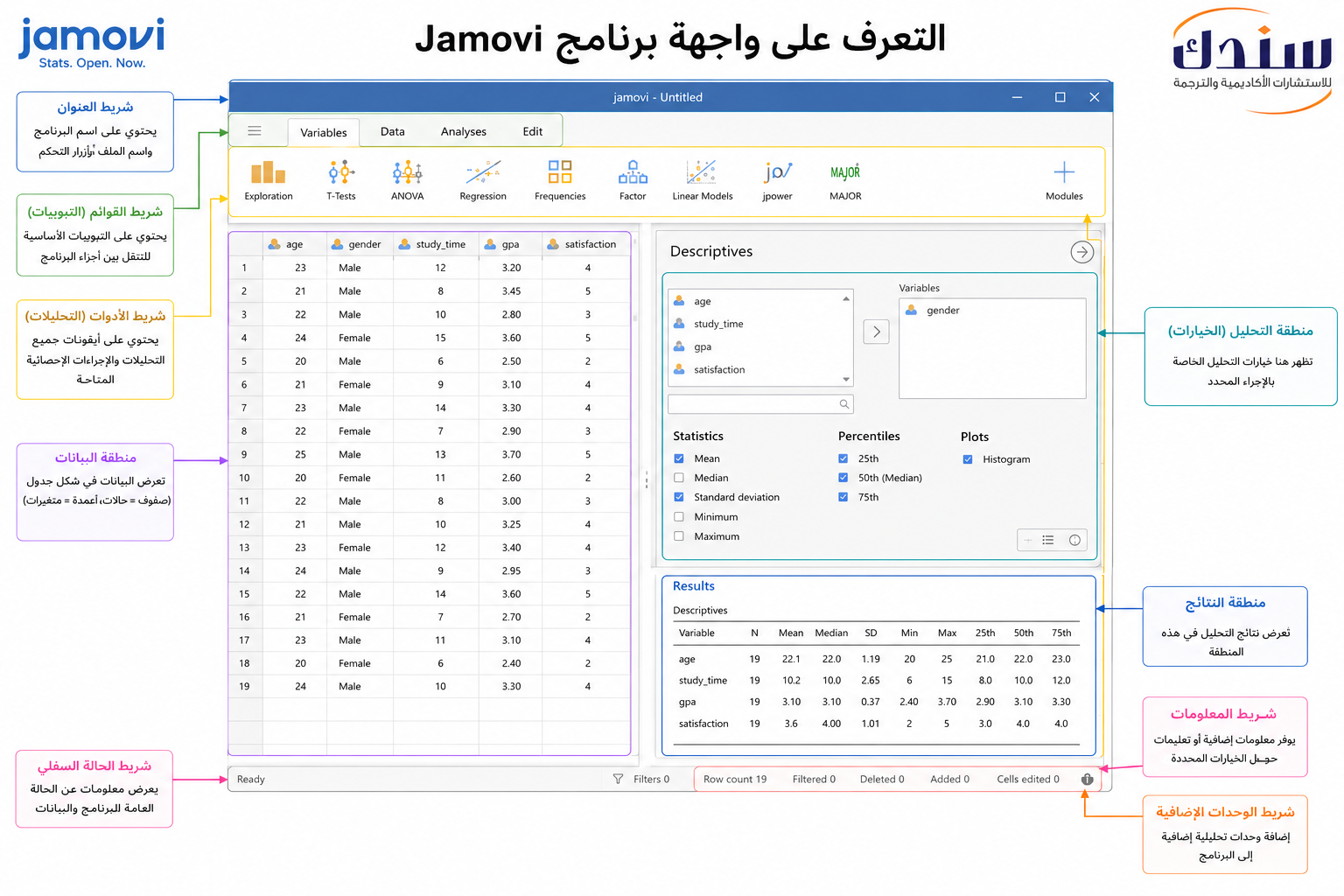1344x896 pixels.
Task: Select row number 10 header
Action: [x=244, y=478]
